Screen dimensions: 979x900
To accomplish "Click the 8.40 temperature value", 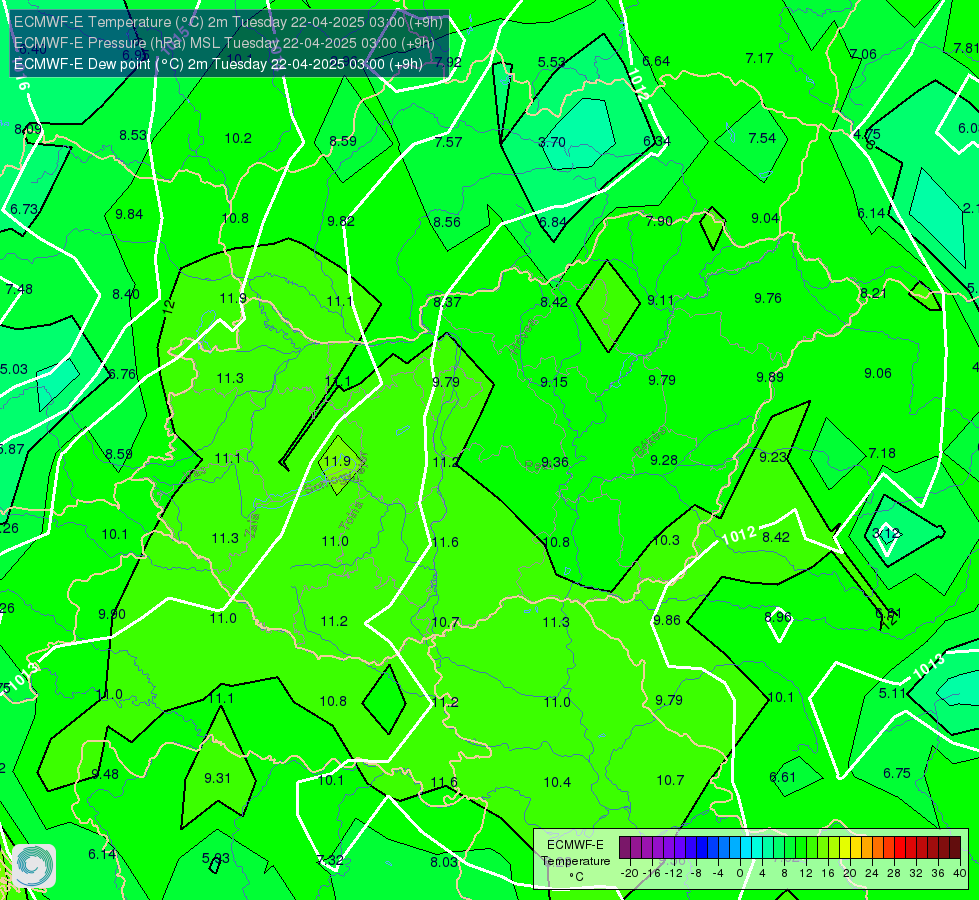I will pos(126,294).
